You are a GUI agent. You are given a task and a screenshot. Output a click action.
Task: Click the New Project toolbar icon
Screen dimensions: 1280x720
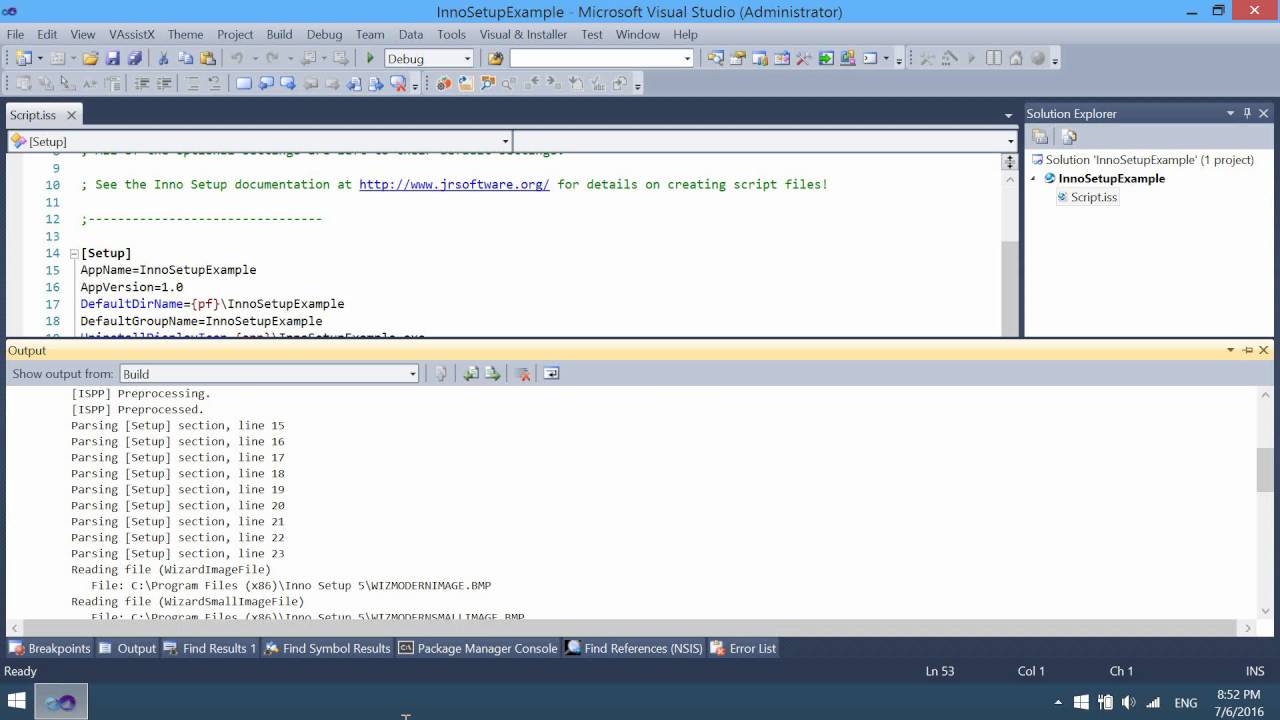pos(23,59)
